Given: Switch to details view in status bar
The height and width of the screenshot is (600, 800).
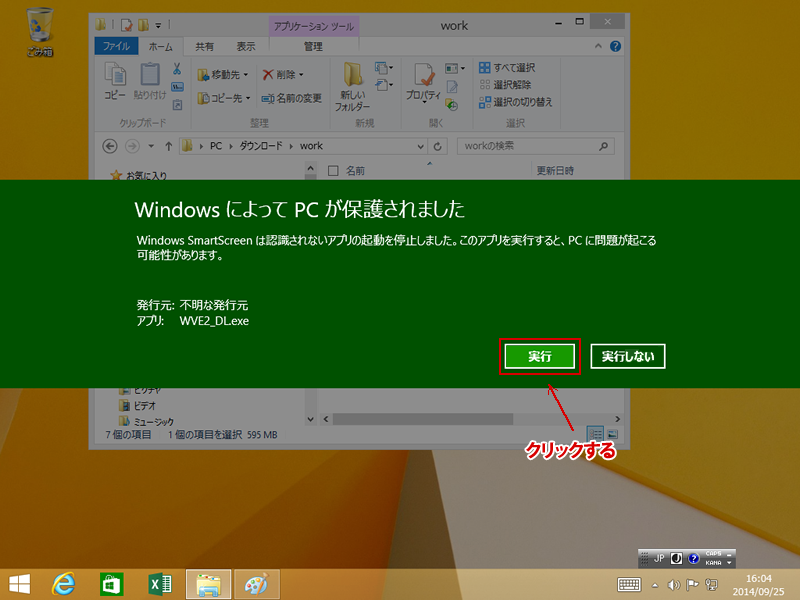Looking at the screenshot, I should click(595, 434).
